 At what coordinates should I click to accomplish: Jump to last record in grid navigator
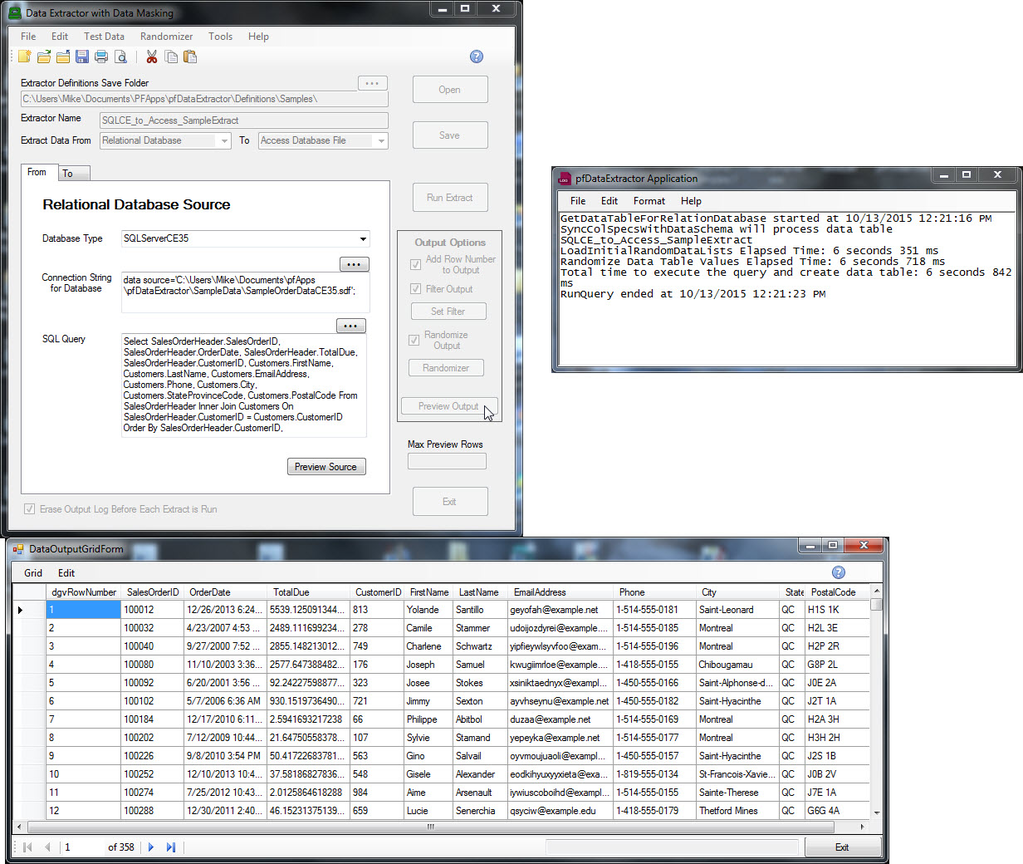pos(171,847)
